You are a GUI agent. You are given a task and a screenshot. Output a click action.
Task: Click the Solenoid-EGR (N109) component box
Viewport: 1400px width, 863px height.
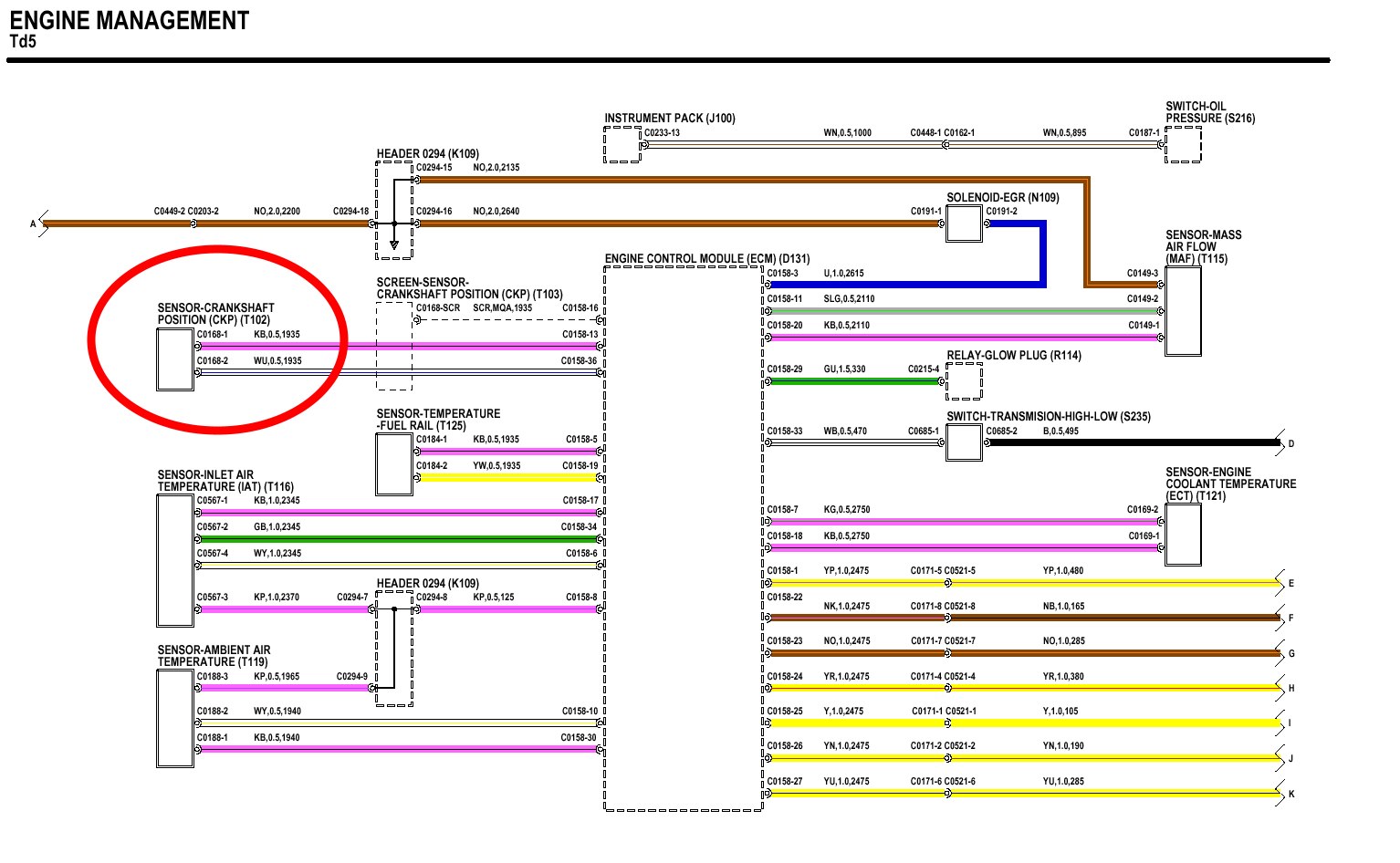964,224
